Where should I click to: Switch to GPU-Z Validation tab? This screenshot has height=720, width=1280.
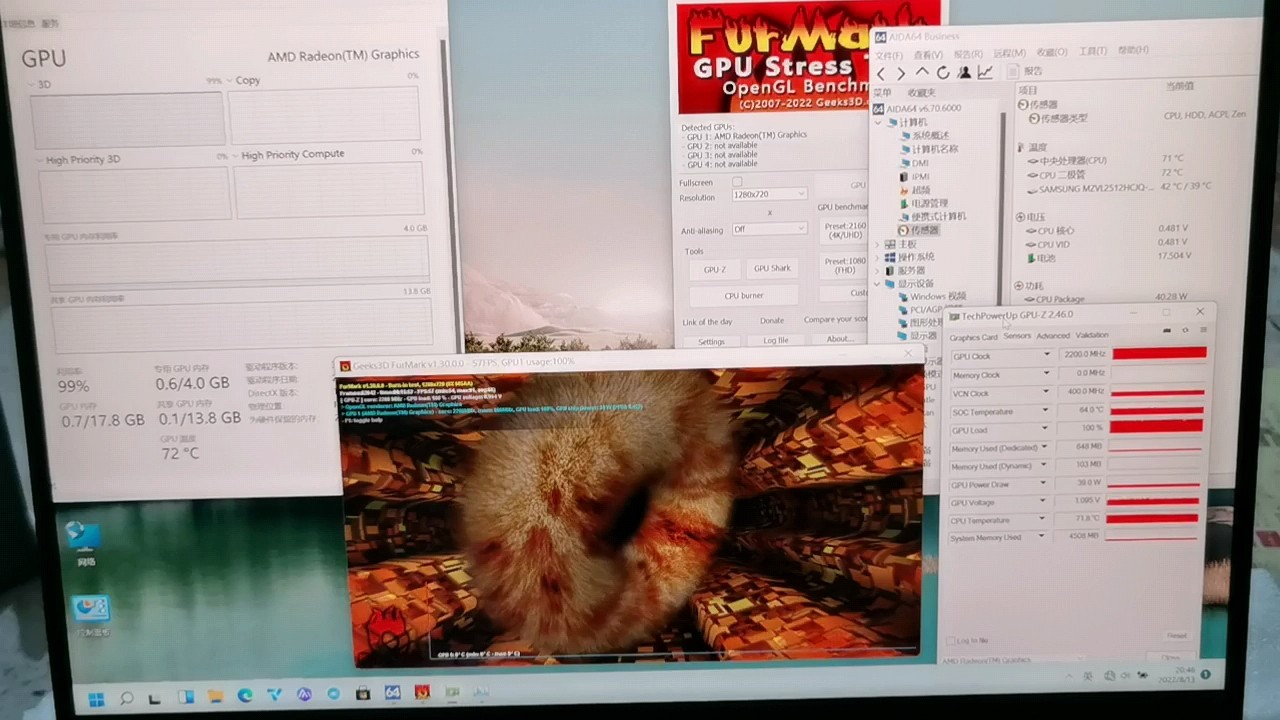pos(1092,335)
